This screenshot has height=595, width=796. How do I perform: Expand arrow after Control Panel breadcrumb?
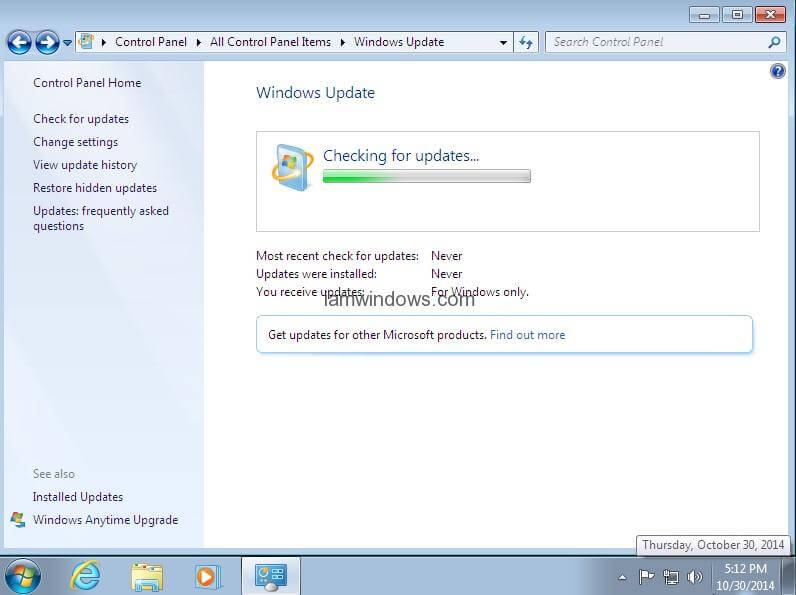point(198,42)
